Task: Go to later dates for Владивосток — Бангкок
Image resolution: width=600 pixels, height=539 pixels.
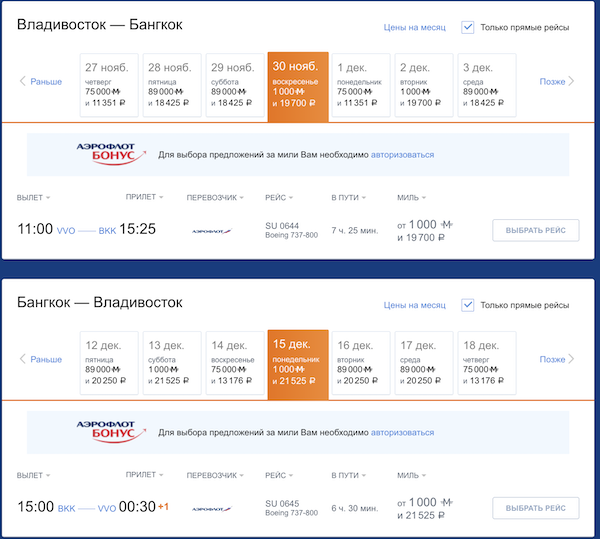Action: tap(557, 82)
